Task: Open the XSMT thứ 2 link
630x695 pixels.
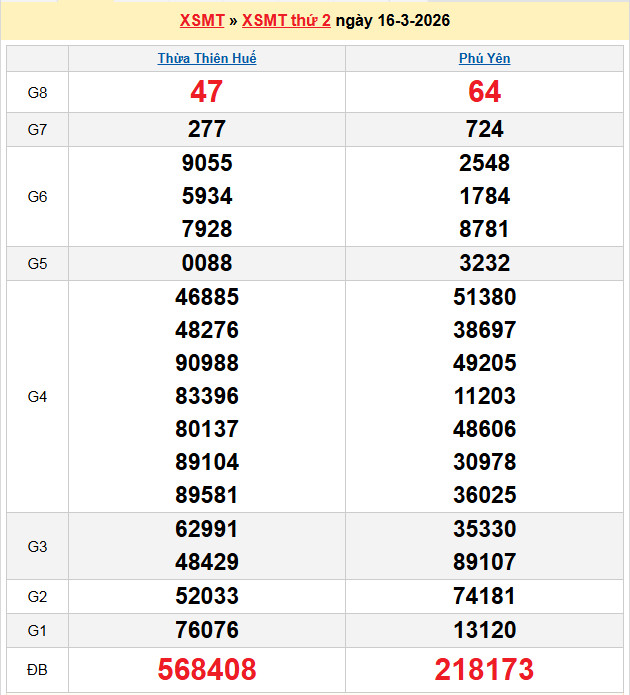Action: click(x=286, y=20)
